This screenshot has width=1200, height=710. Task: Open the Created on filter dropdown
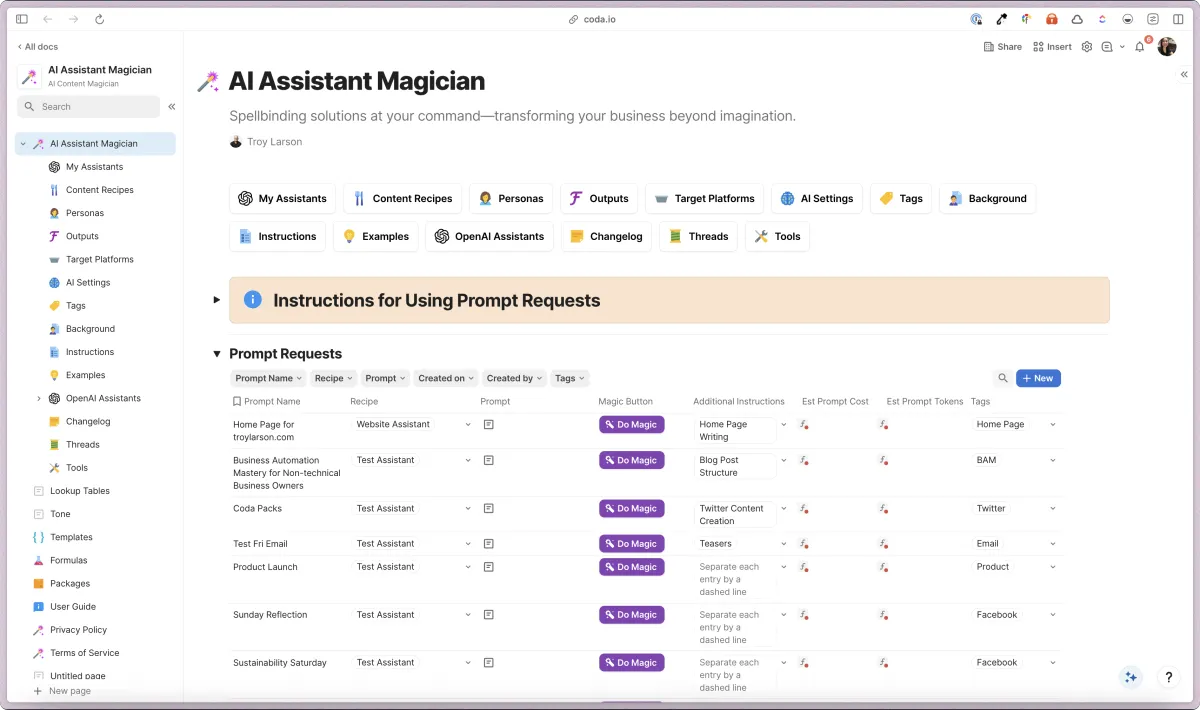446,378
